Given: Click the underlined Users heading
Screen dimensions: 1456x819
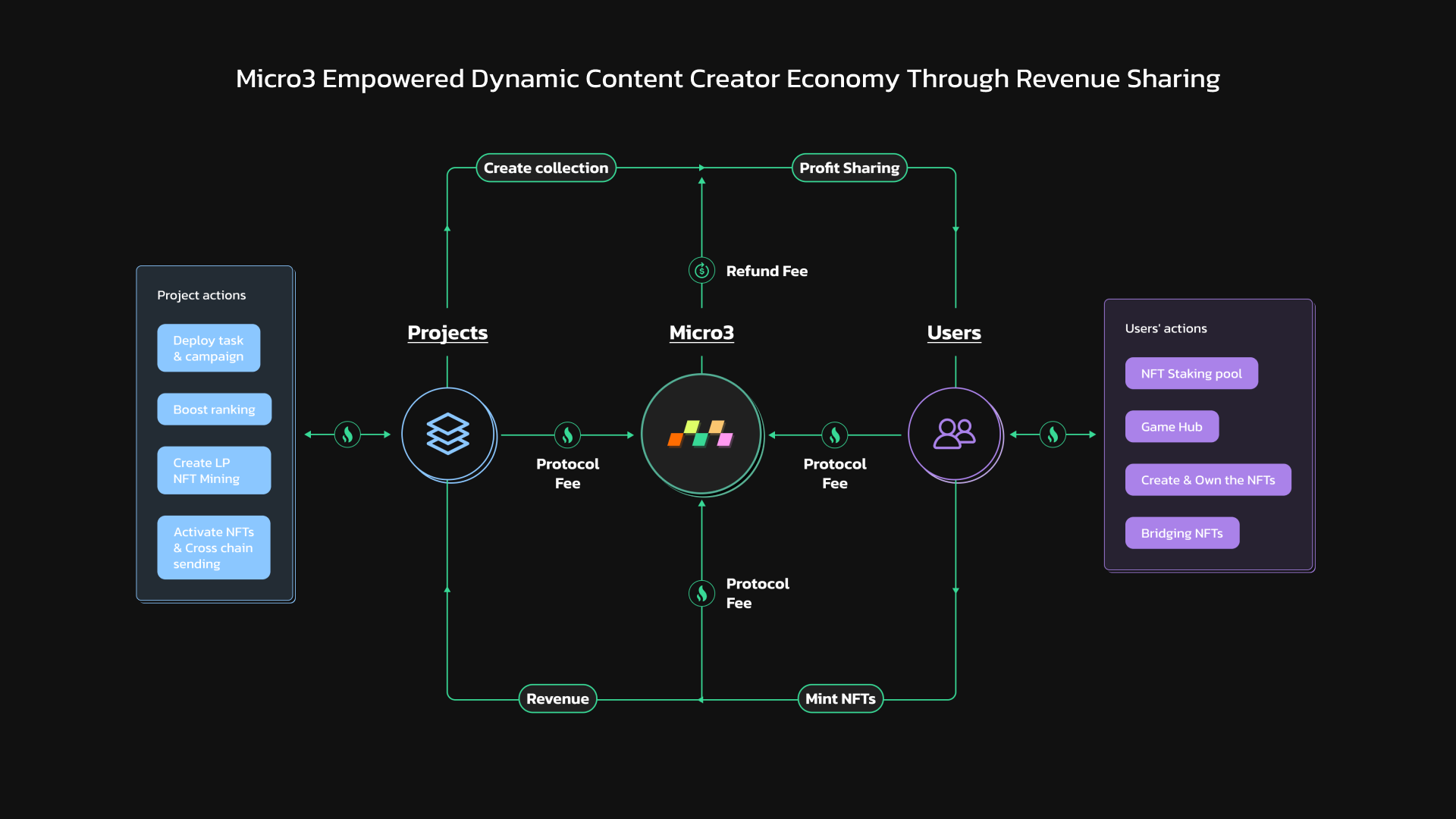Looking at the screenshot, I should 954,332.
